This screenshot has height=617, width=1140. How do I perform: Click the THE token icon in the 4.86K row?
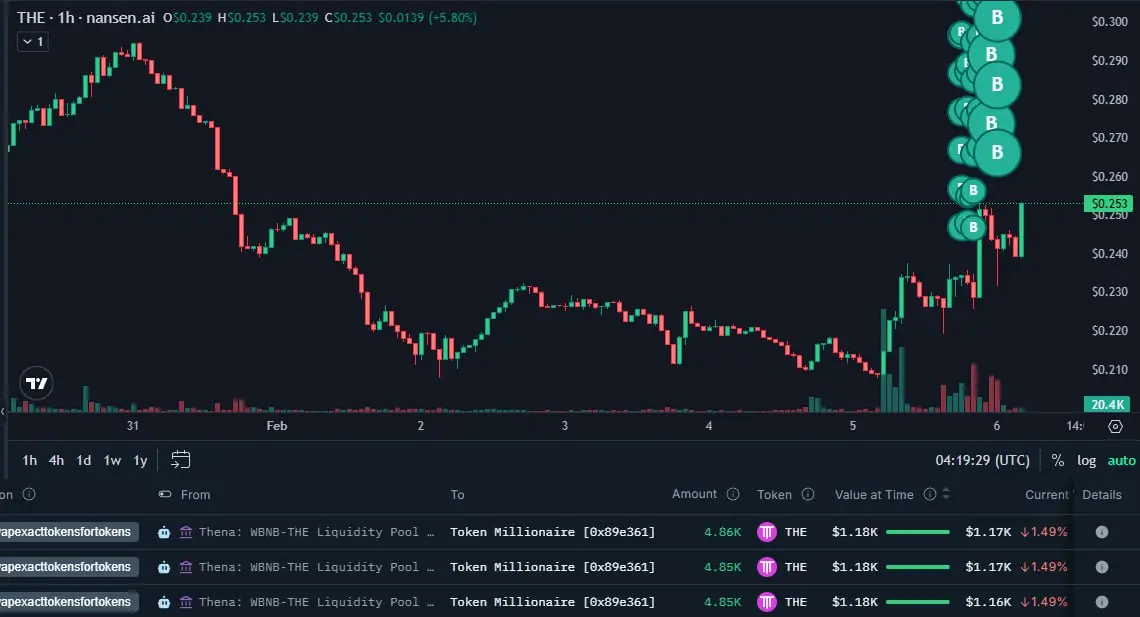coord(766,532)
